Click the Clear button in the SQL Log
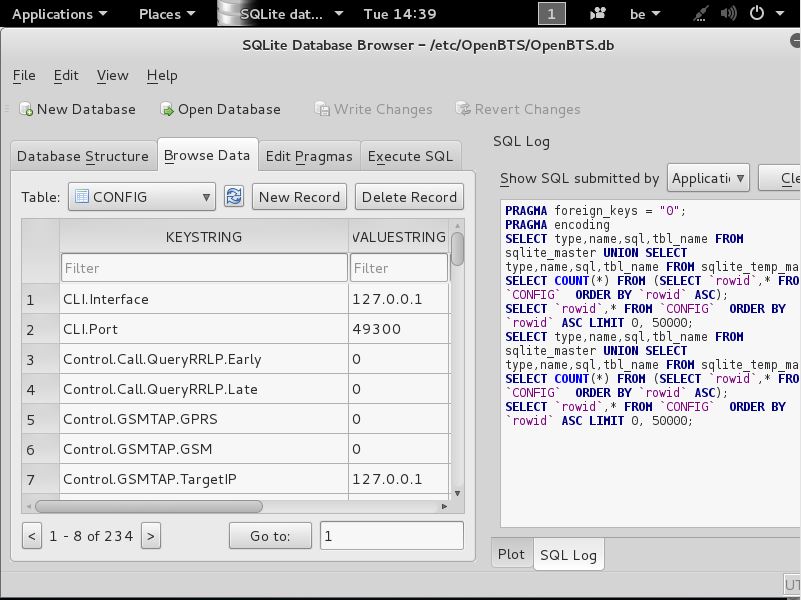 click(x=780, y=178)
